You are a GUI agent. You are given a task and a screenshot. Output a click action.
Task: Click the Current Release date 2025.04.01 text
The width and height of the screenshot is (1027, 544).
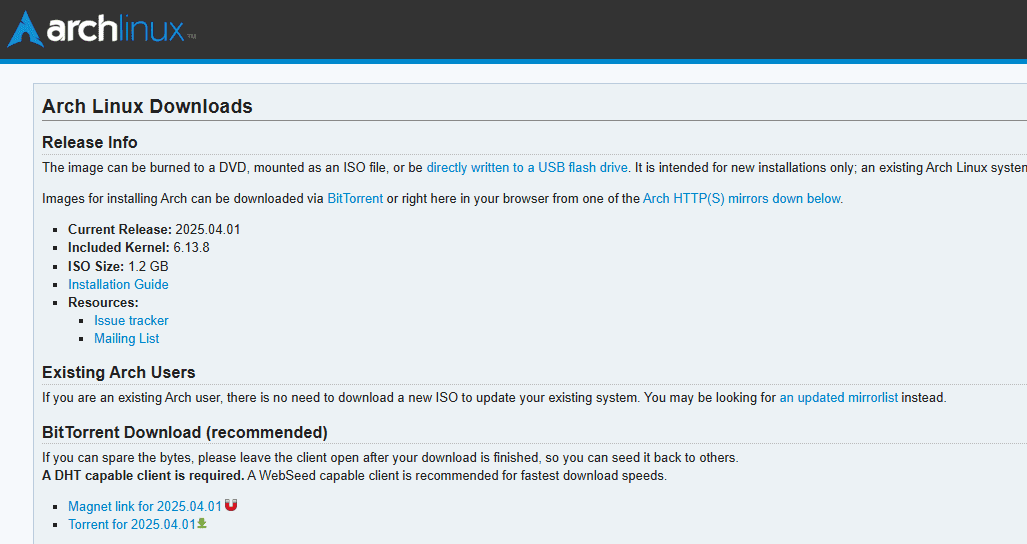(x=208, y=229)
